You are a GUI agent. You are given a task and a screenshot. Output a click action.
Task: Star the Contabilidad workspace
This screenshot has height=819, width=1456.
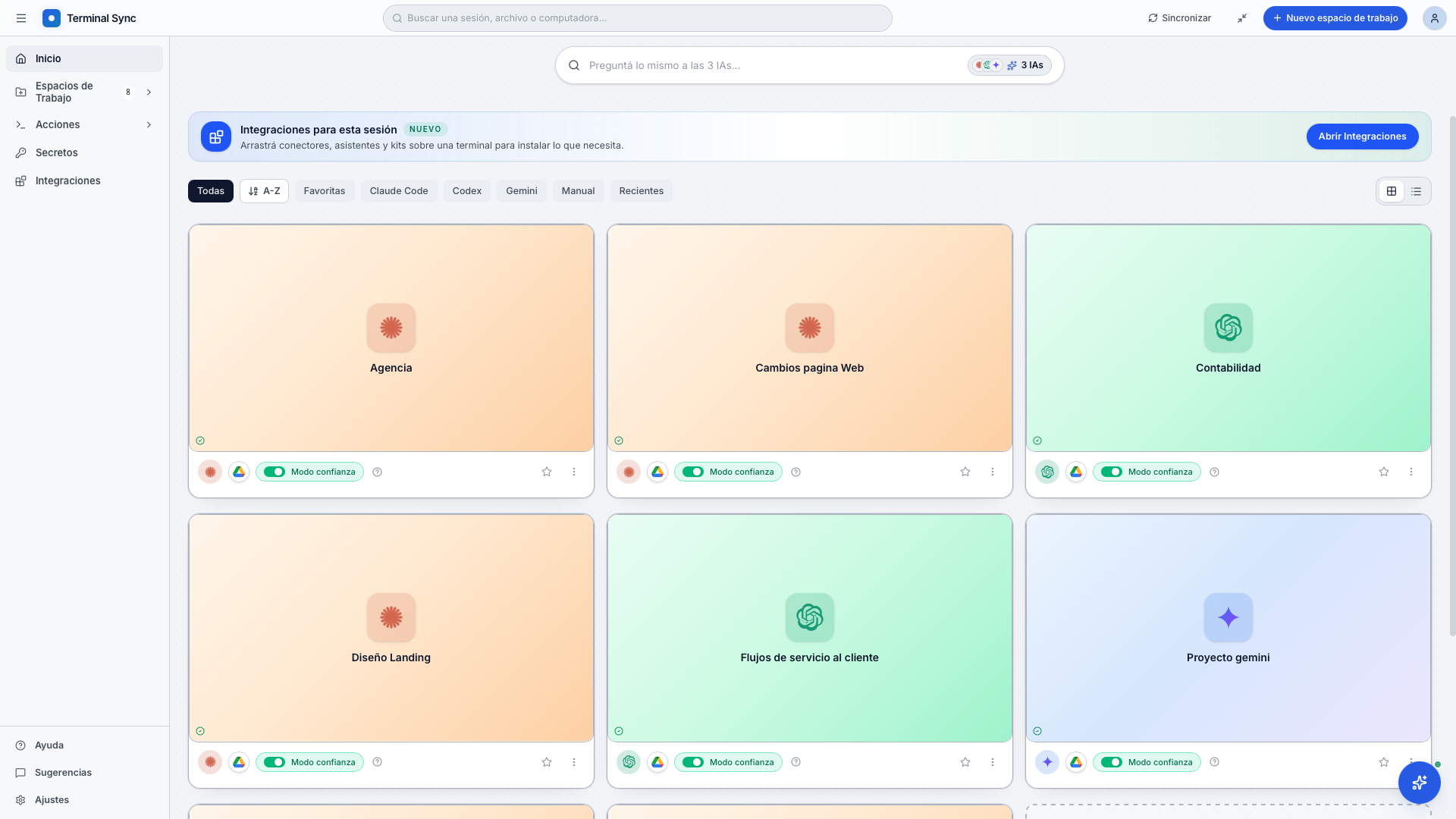pos(1384,472)
